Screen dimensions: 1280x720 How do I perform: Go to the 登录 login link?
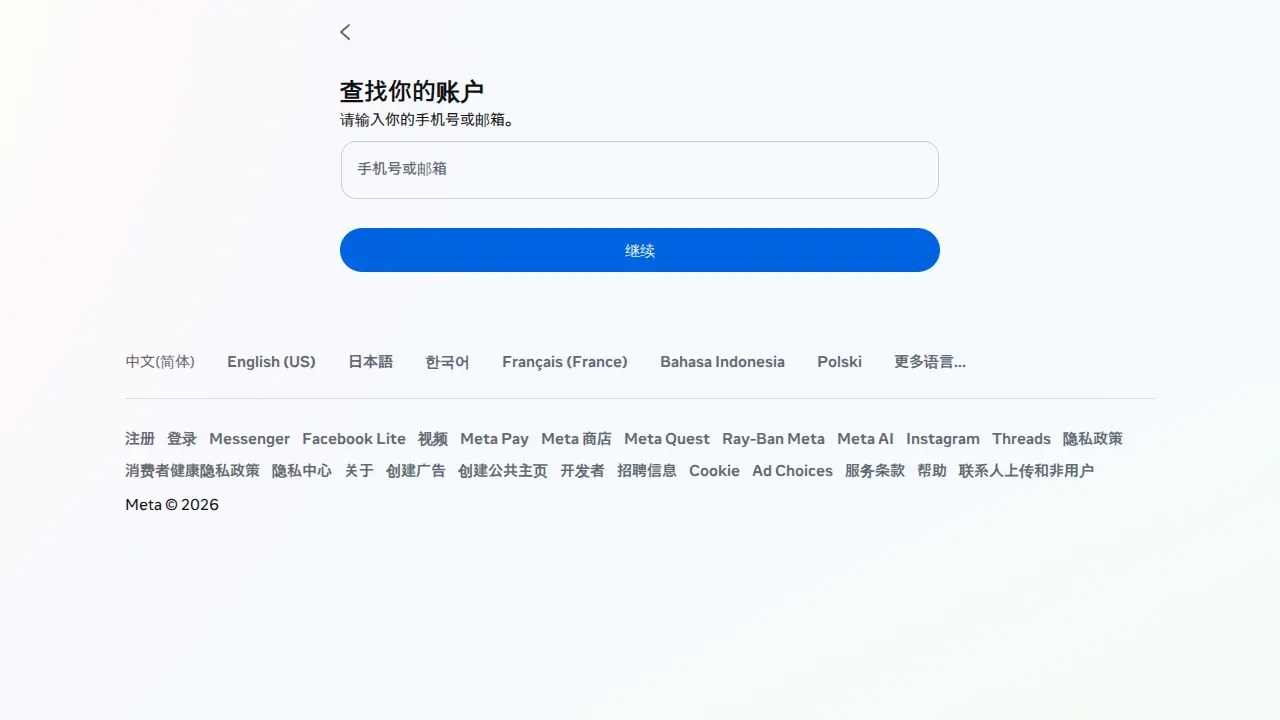(182, 439)
